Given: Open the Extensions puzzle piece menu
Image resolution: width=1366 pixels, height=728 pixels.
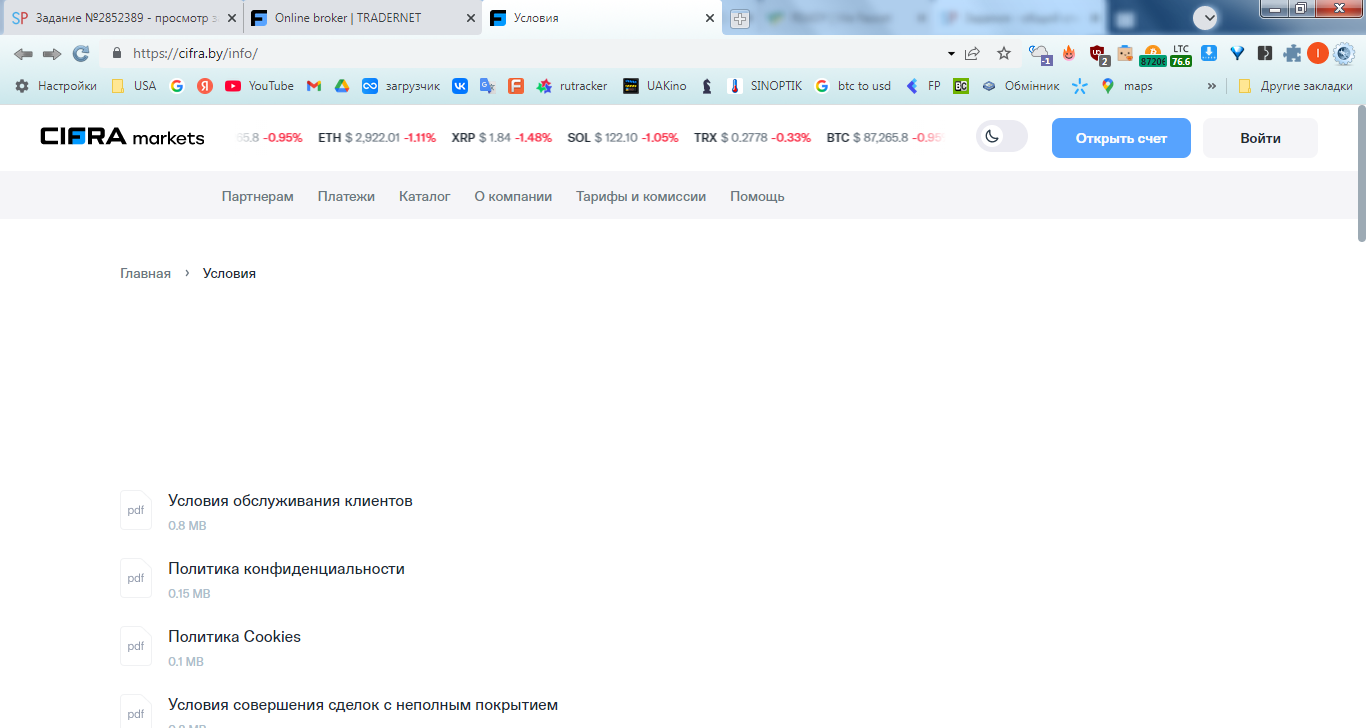Looking at the screenshot, I should [x=1293, y=53].
